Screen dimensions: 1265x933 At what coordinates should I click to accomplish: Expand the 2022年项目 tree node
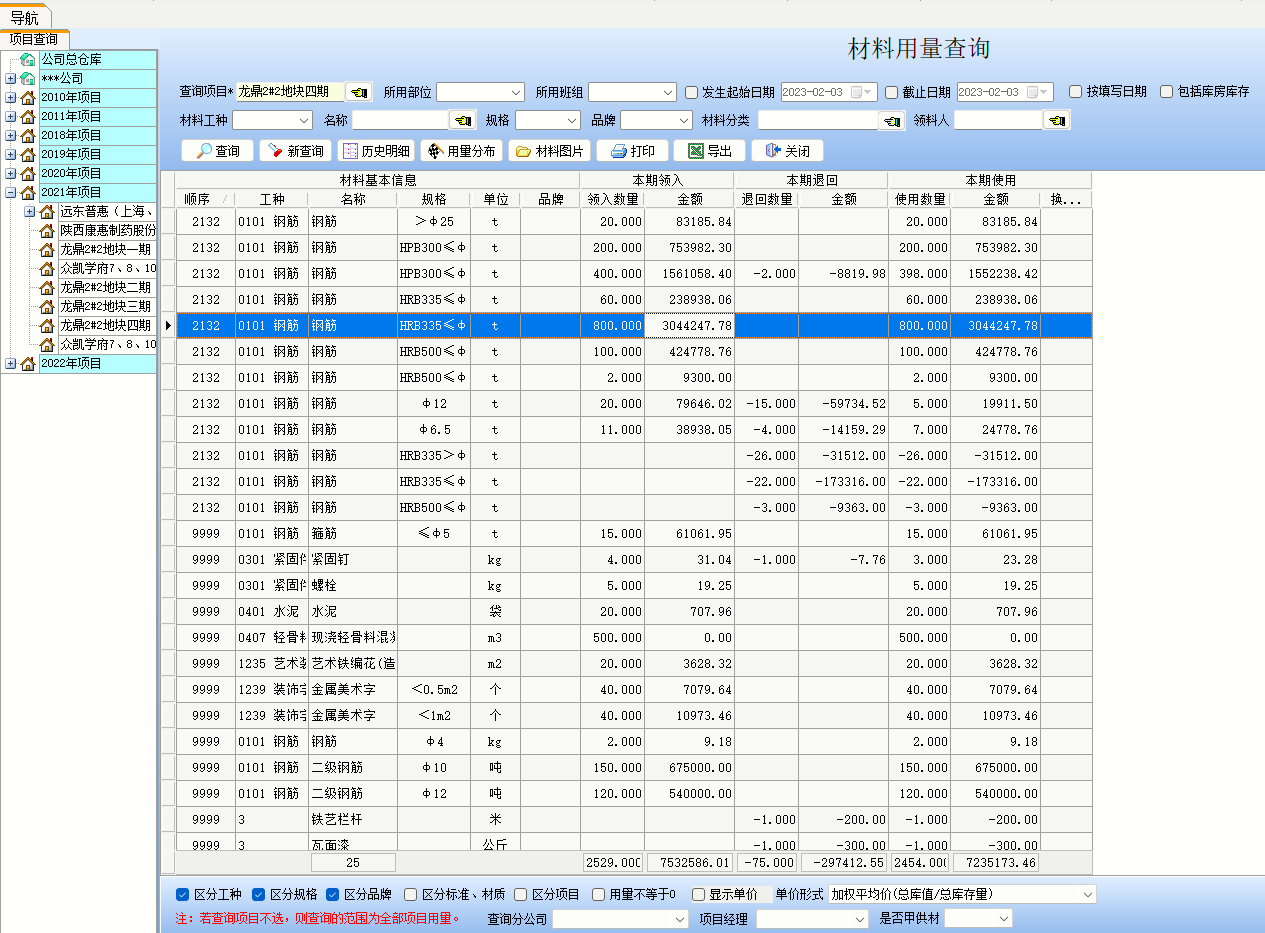click(x=10, y=364)
